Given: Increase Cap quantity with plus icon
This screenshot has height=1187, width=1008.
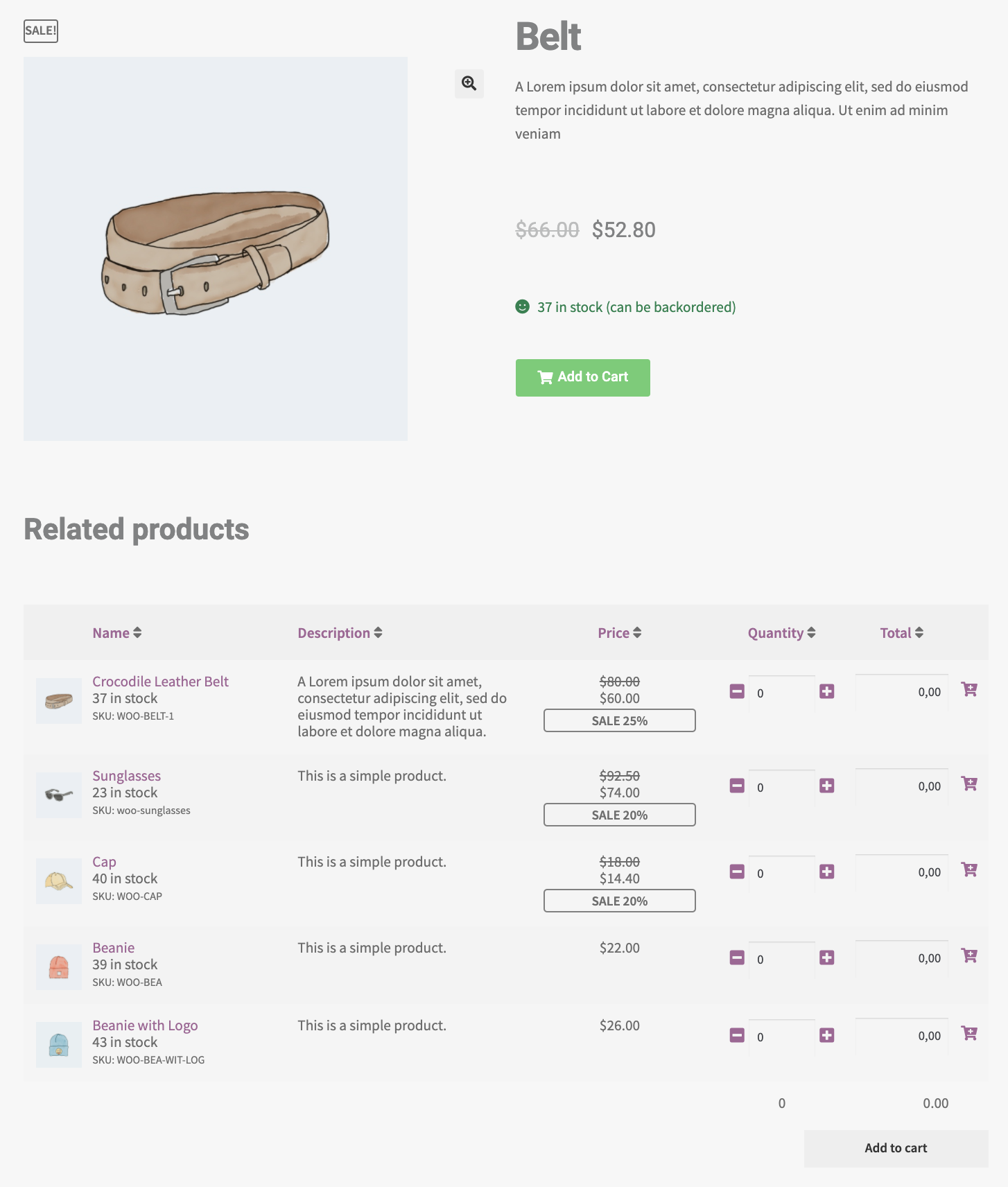Looking at the screenshot, I should point(826,872).
